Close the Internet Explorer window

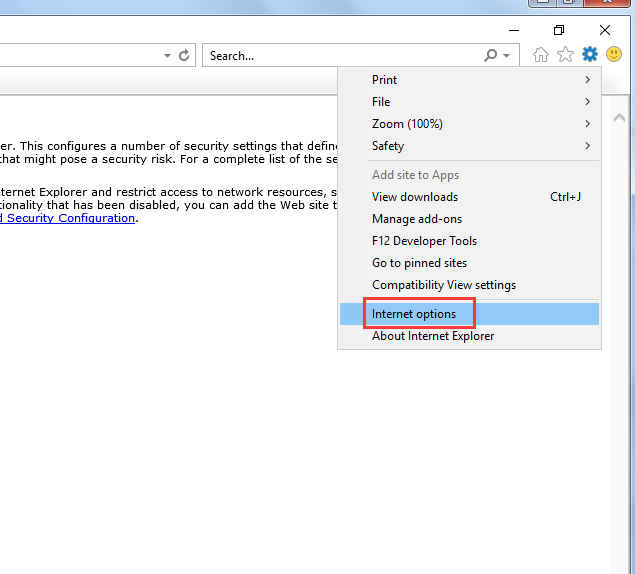[x=605, y=30]
